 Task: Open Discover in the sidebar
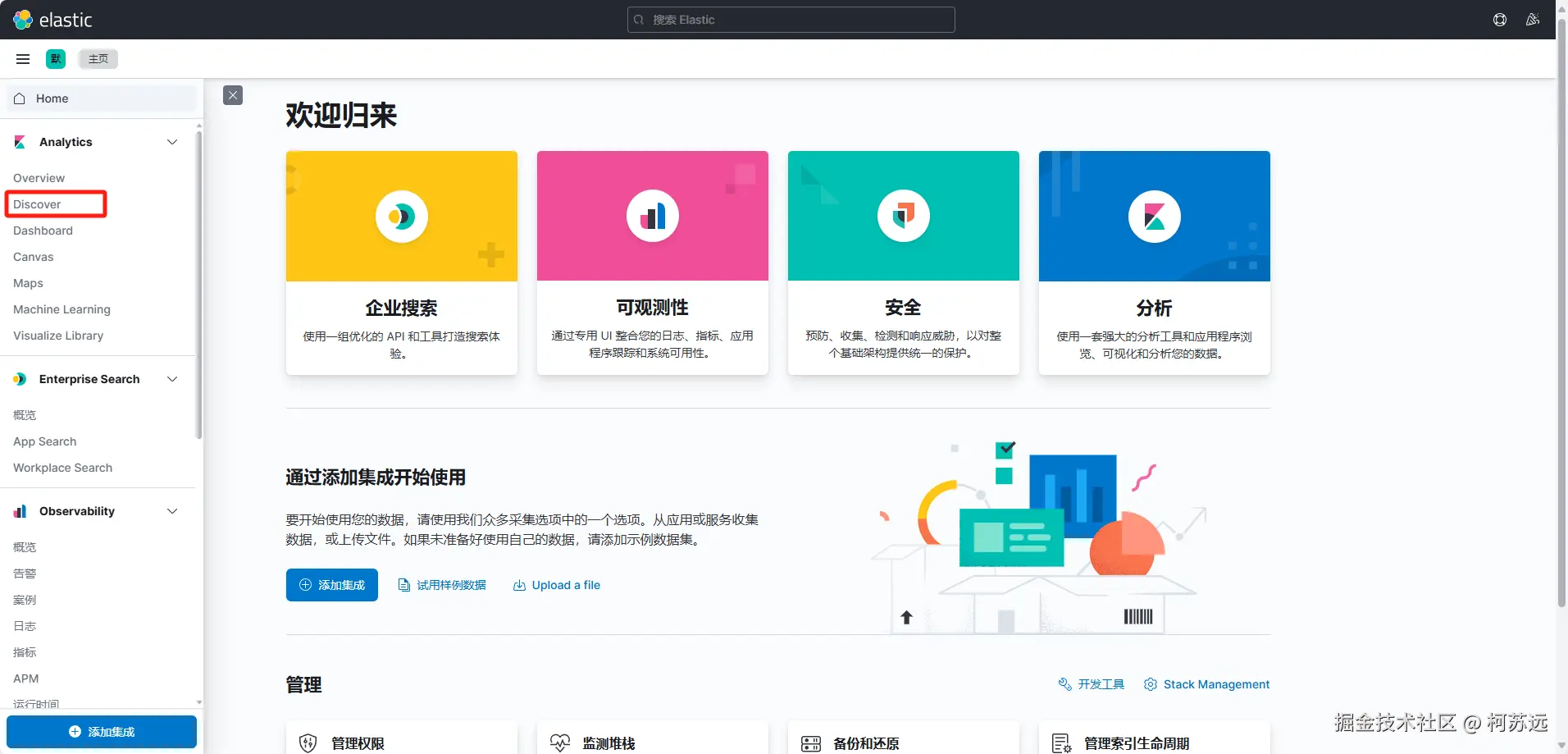pyautogui.click(x=37, y=204)
